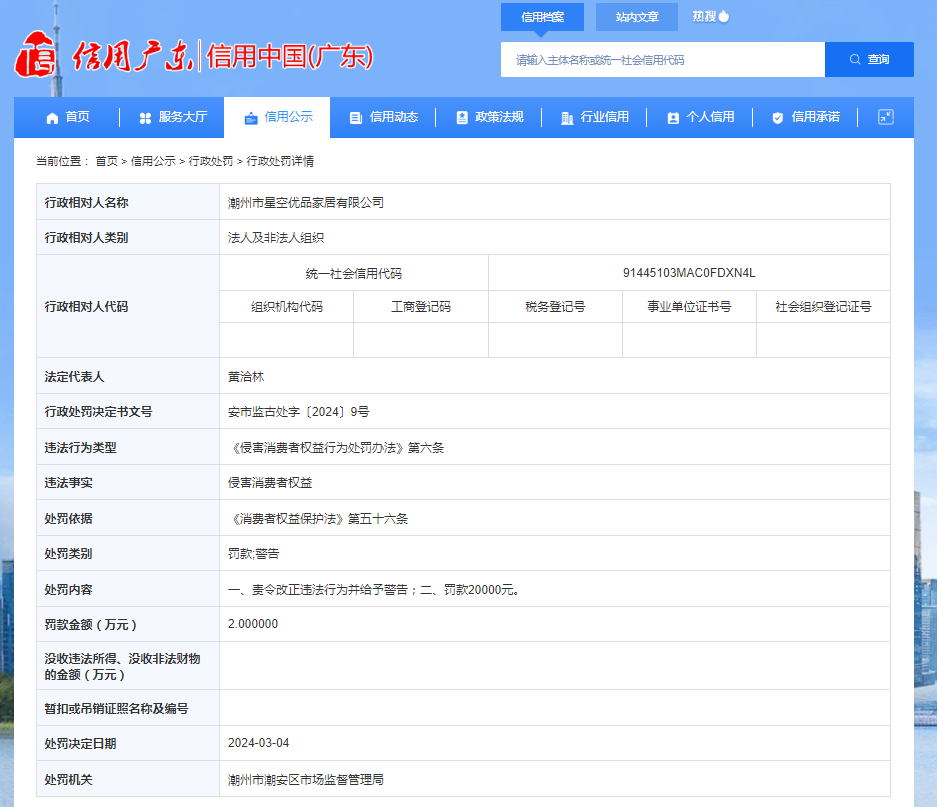Click the building icon beside 行业信用
Viewport: 937px width, 807px height.
click(567, 118)
